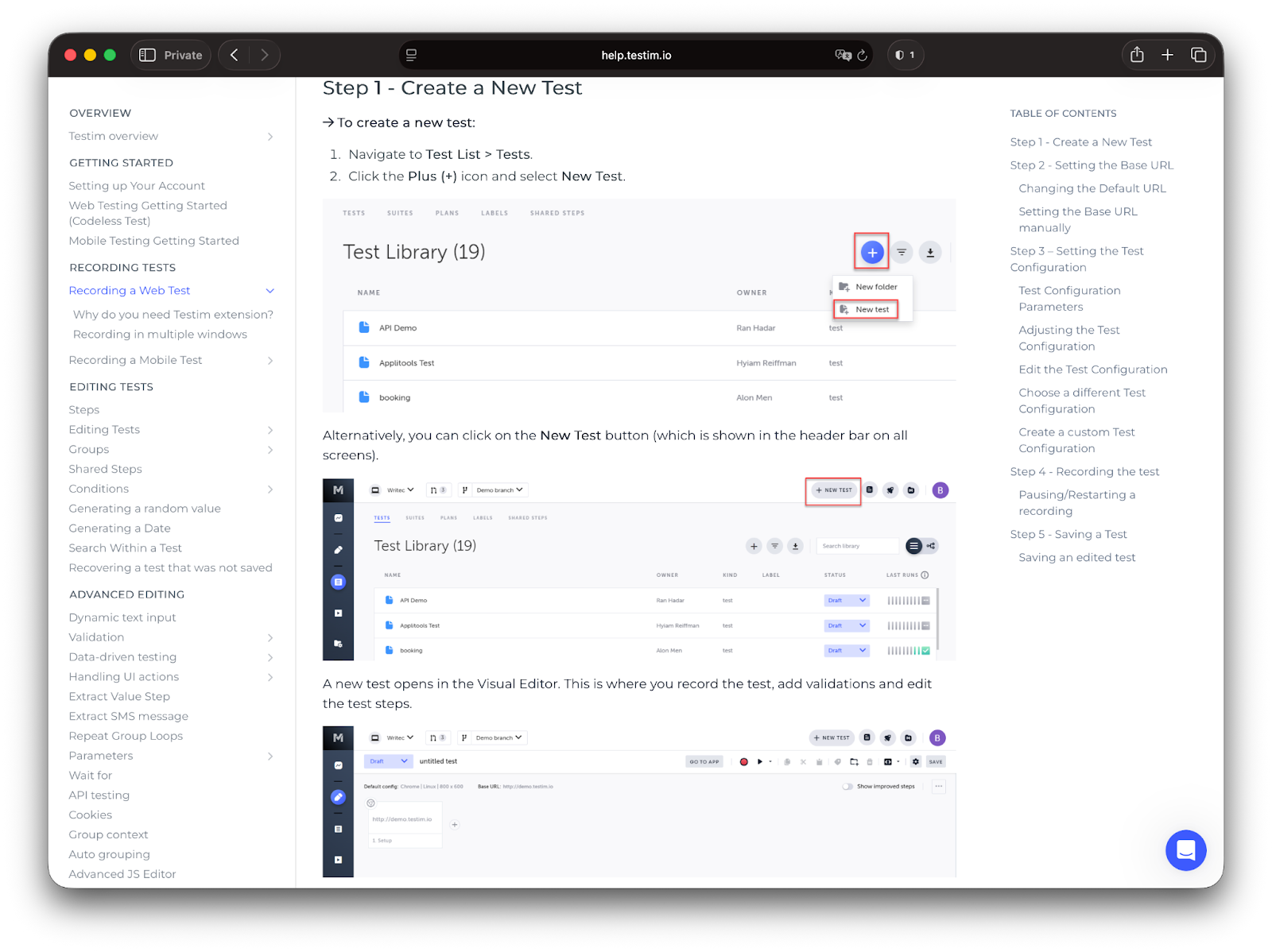Expand the Testim overview section
The image size is (1272, 952).
(270, 137)
